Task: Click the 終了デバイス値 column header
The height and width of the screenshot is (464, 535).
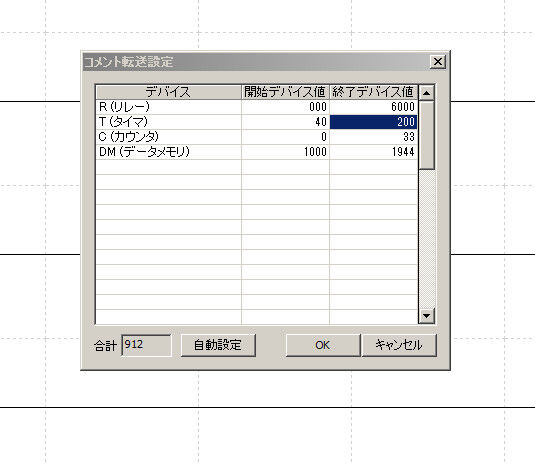Action: [374, 92]
